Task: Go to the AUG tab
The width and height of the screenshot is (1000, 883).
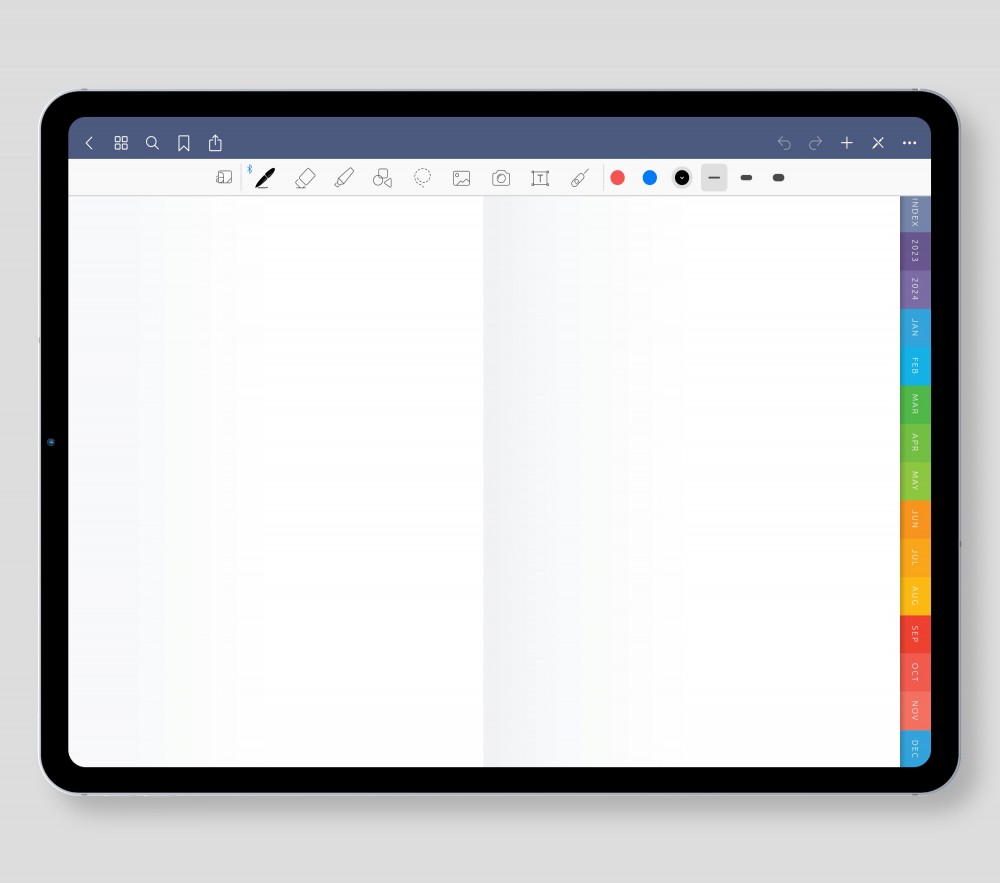Action: coord(915,595)
